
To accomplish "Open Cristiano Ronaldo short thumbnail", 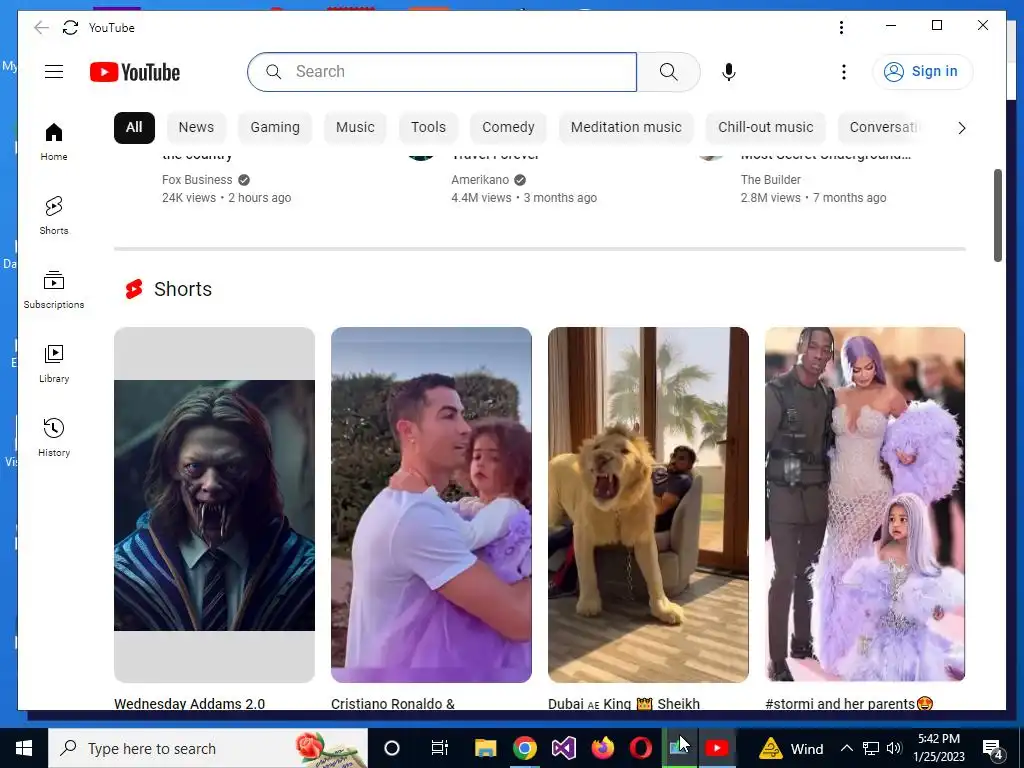I will pos(431,505).
